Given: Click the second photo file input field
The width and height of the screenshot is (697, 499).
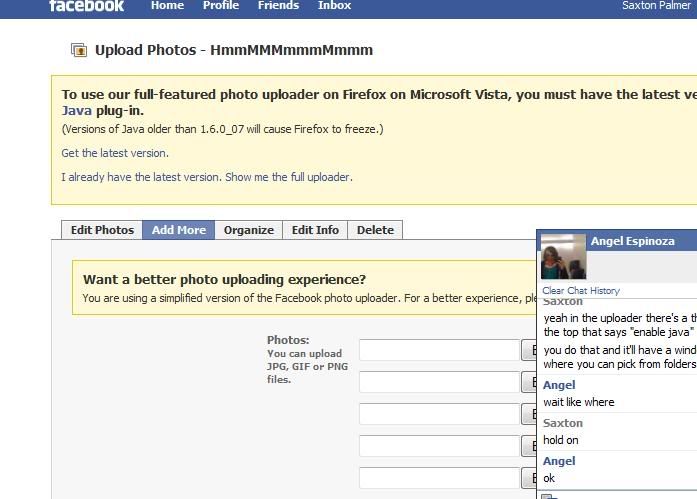Looking at the screenshot, I should [439, 382].
